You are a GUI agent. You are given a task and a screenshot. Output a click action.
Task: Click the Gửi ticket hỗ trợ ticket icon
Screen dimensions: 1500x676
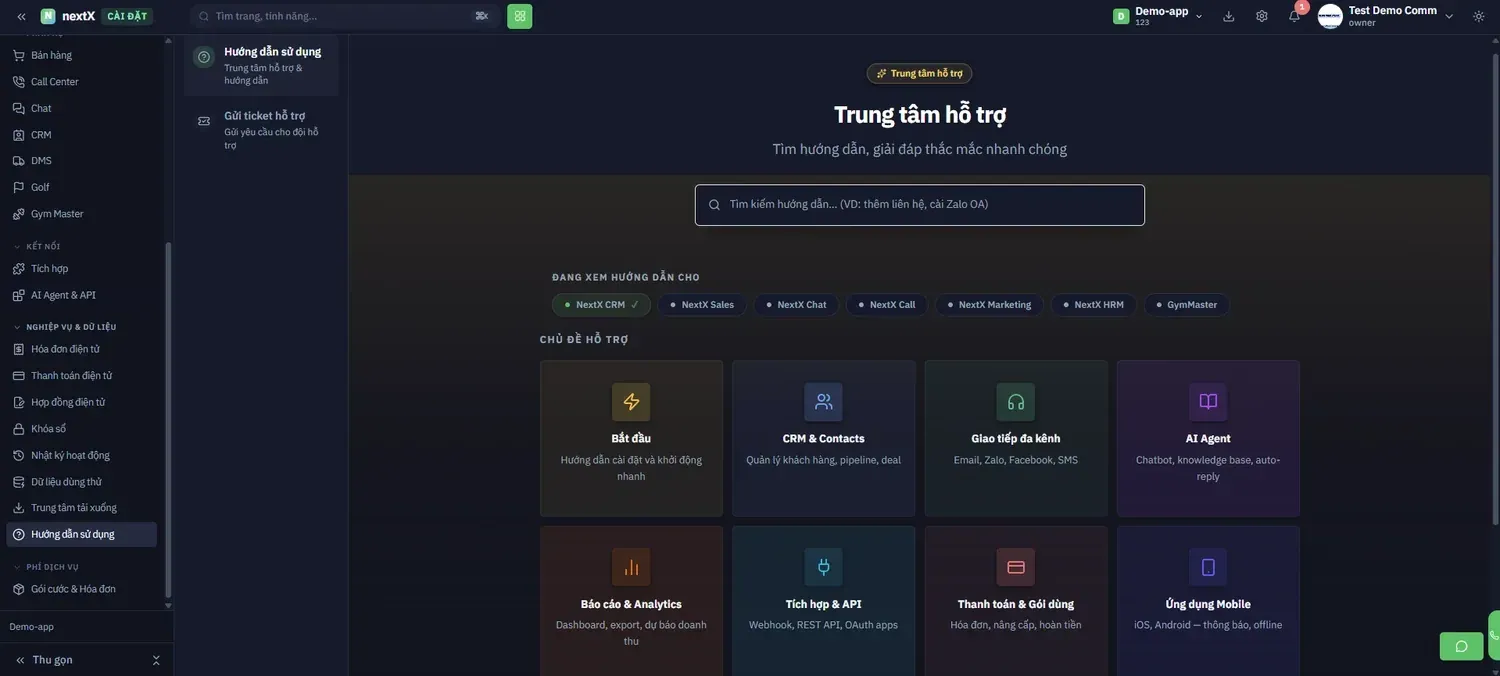click(204, 121)
